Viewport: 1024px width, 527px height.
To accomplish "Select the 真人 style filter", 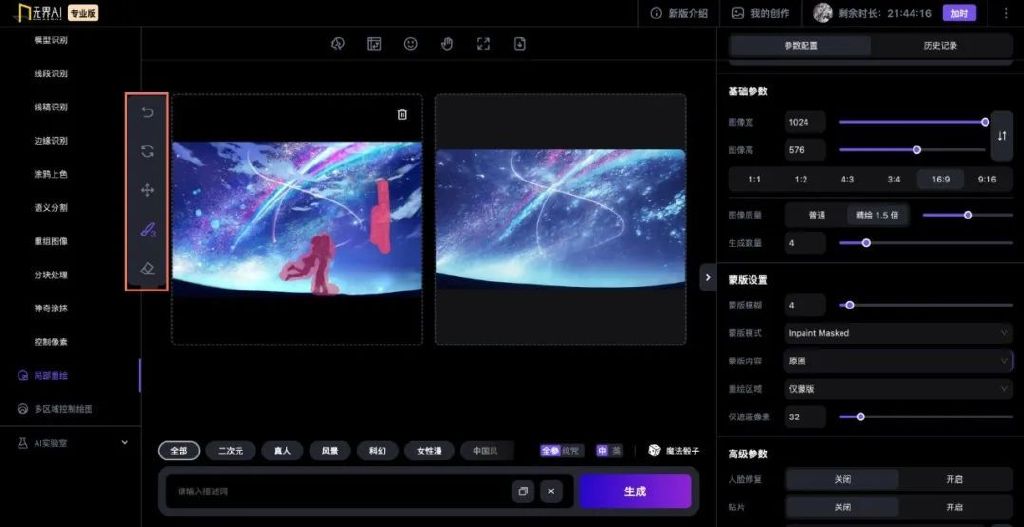I will point(282,451).
